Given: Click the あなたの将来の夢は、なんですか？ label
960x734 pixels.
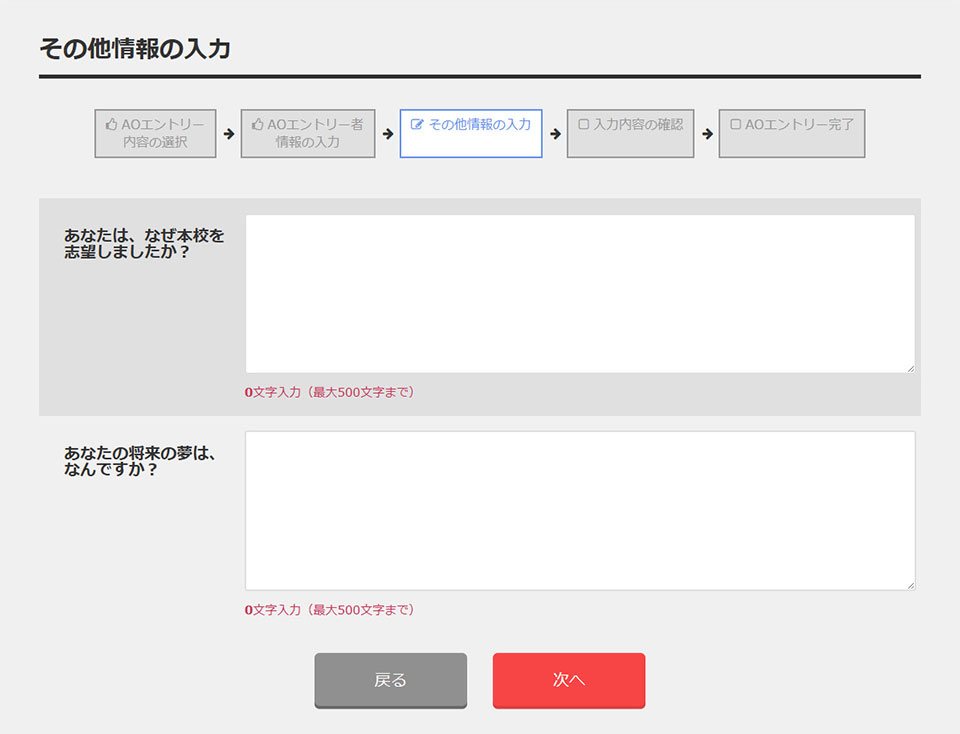Looking at the screenshot, I should coord(140,461).
